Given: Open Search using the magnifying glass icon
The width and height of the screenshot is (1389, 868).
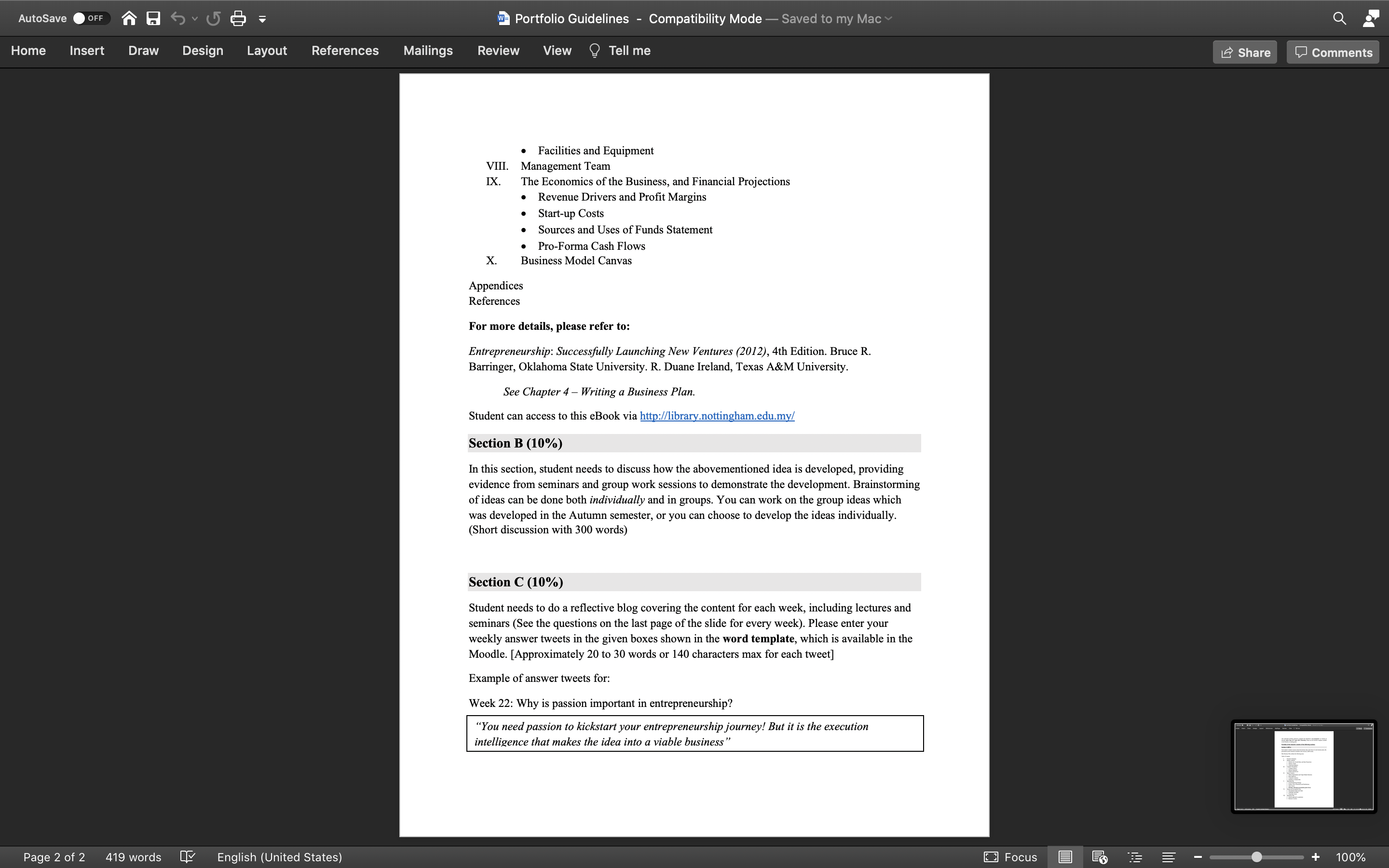Looking at the screenshot, I should point(1340,18).
